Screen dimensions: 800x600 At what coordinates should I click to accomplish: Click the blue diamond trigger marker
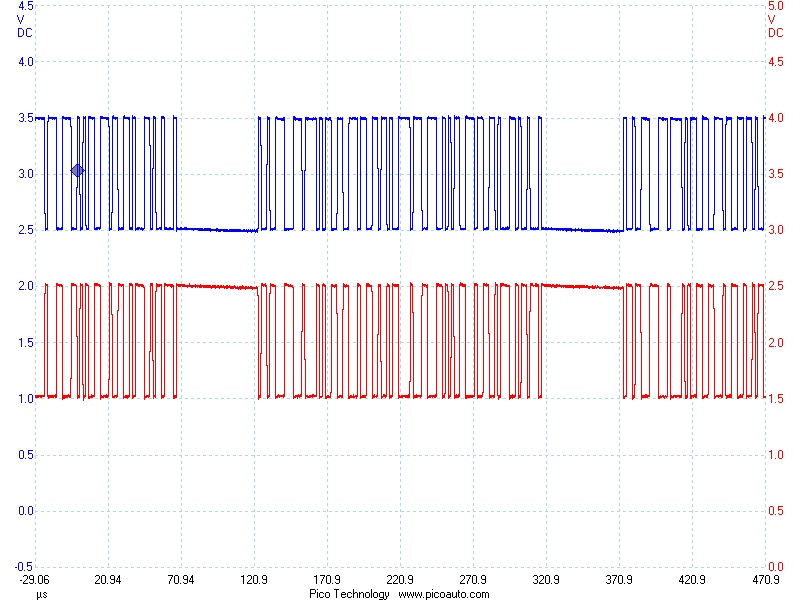pyautogui.click(x=77, y=171)
